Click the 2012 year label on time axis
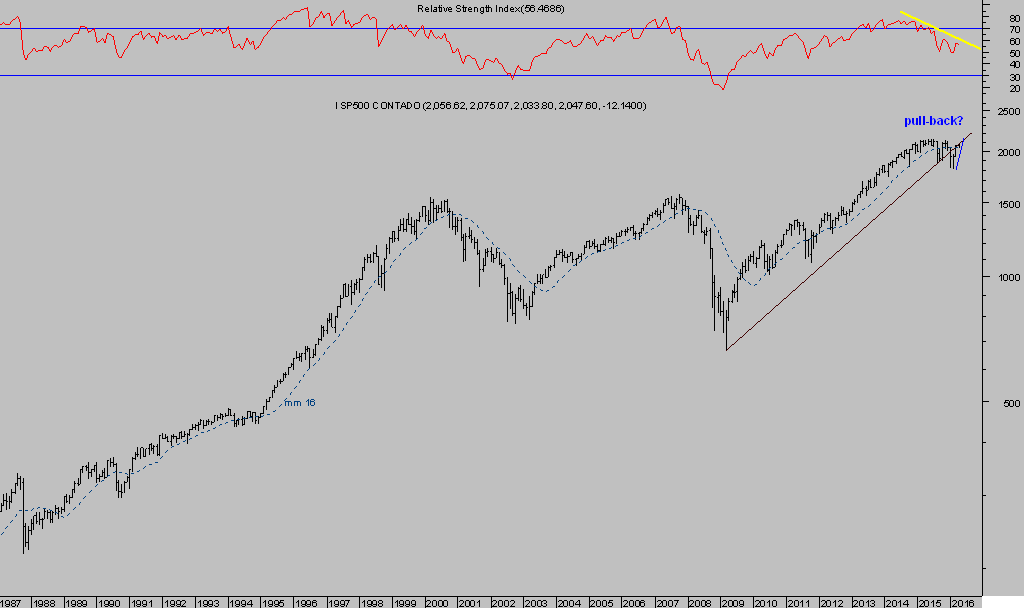Viewport: 1024px width, 608px height. 831,603
